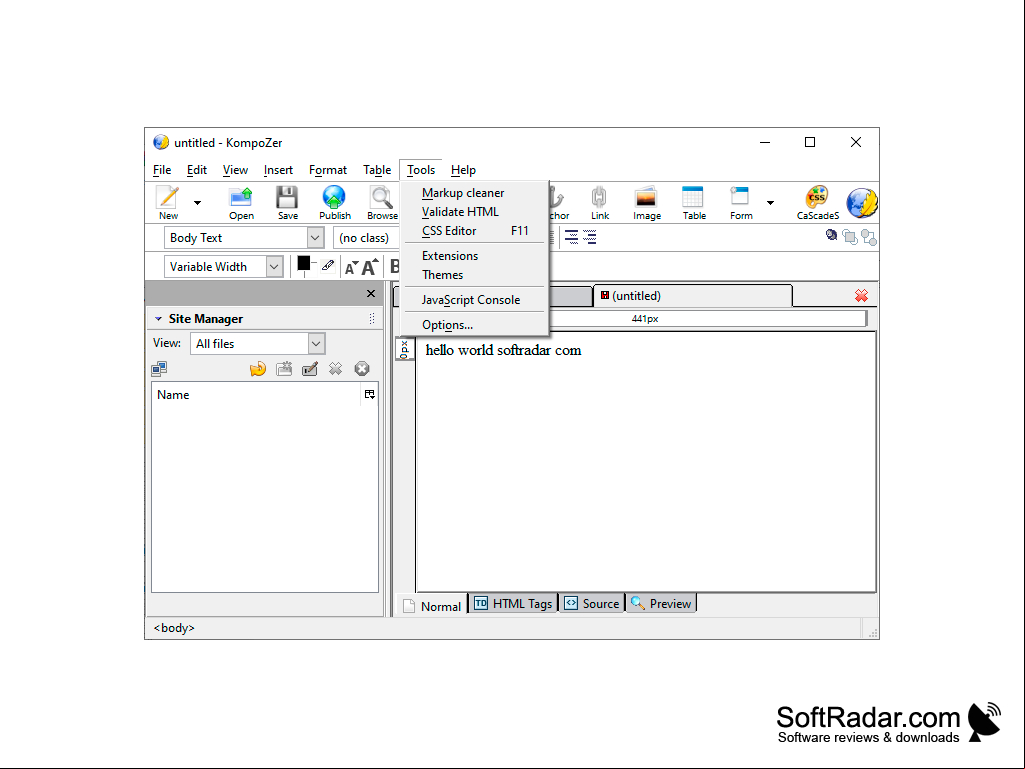Viewport: 1025px width, 769px height.
Task: Click the dark globe layer icon
Action: point(832,235)
